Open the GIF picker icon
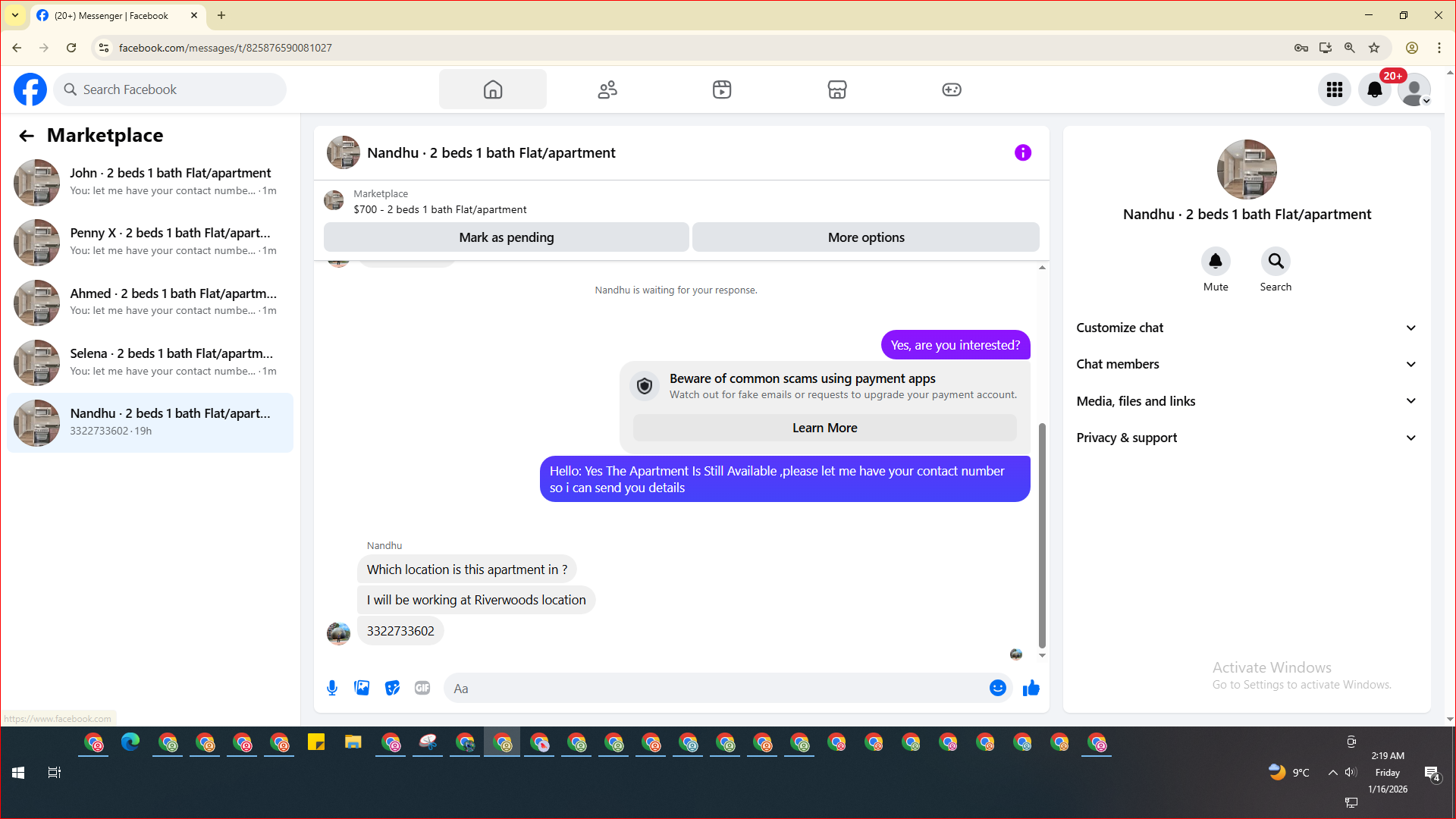Screen dimensions: 1456x819 point(422,688)
